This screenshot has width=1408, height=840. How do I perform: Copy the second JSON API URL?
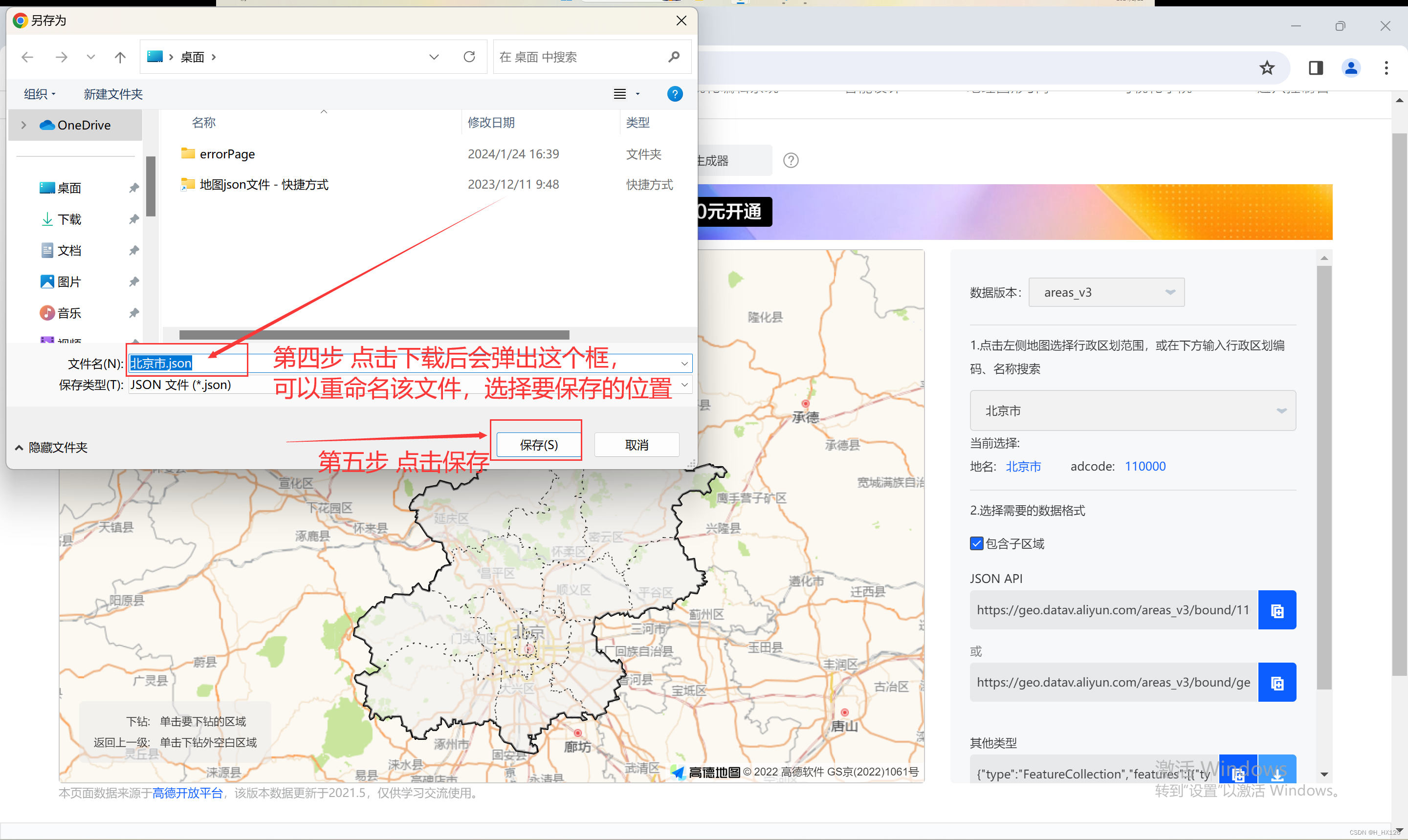tap(1276, 683)
